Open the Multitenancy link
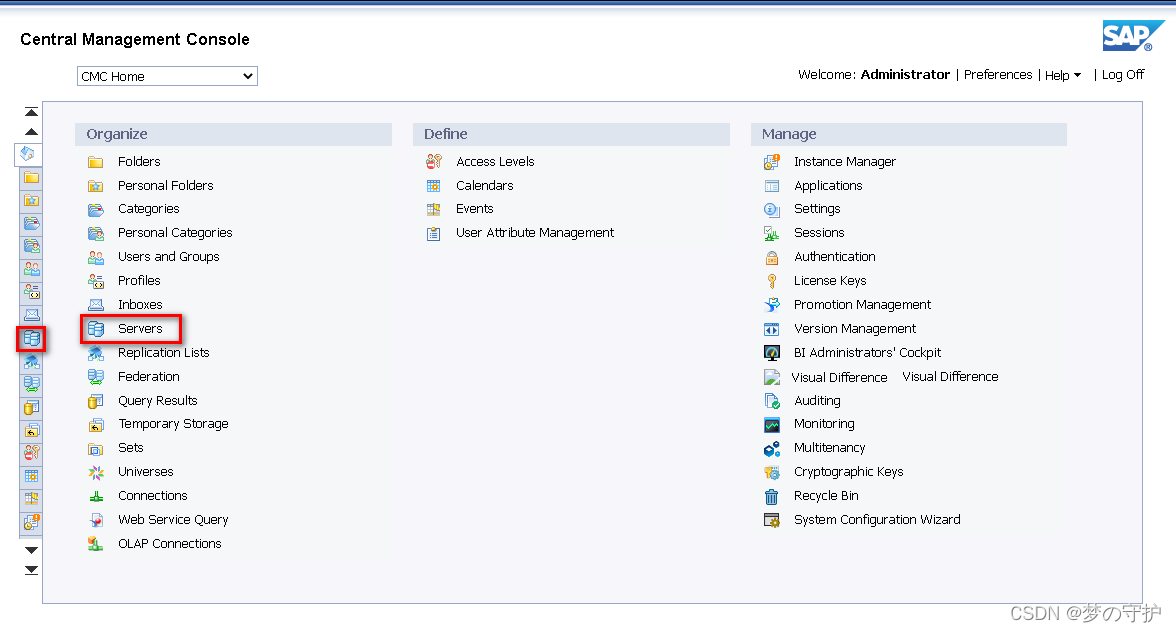The width and height of the screenshot is (1176, 632). pyautogui.click(x=830, y=448)
